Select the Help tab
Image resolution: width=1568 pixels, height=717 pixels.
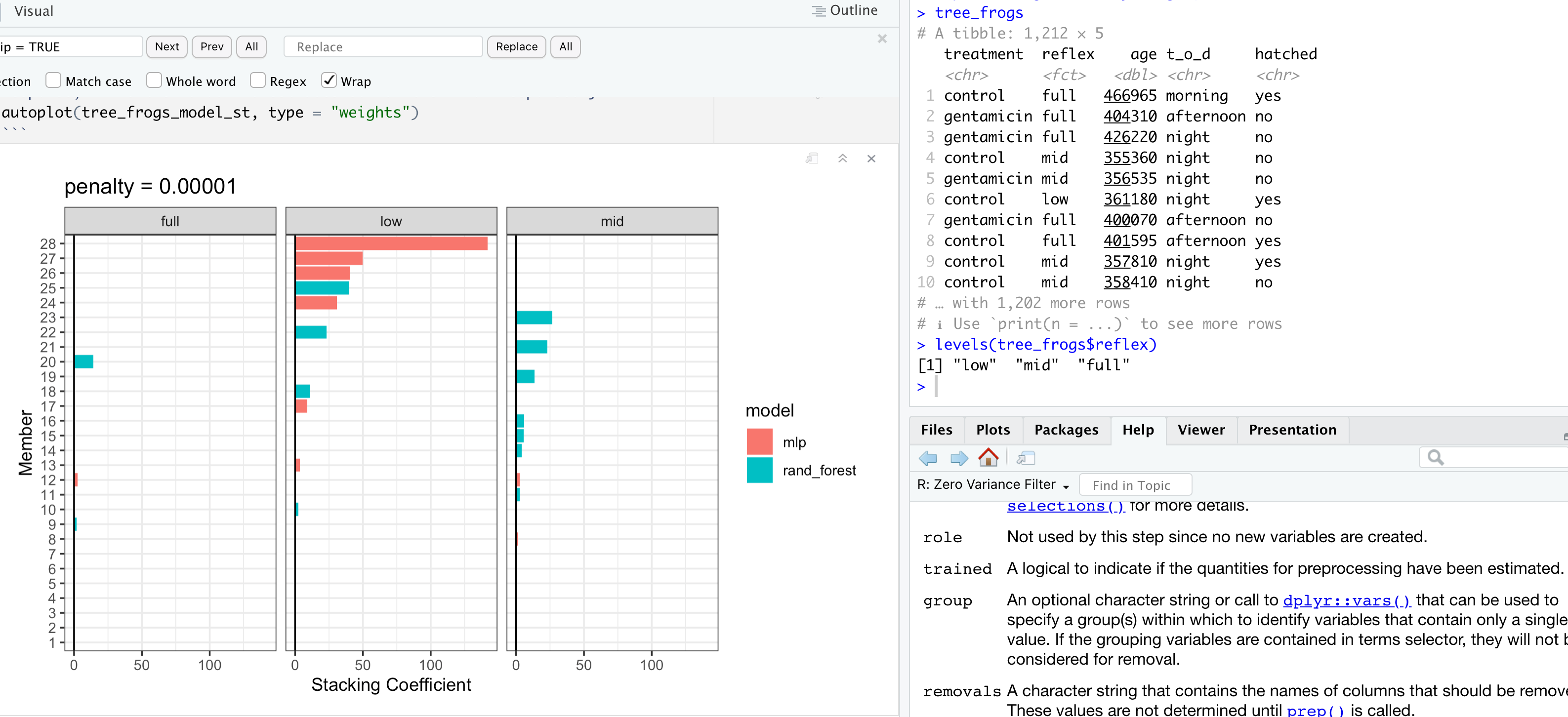tap(1138, 430)
